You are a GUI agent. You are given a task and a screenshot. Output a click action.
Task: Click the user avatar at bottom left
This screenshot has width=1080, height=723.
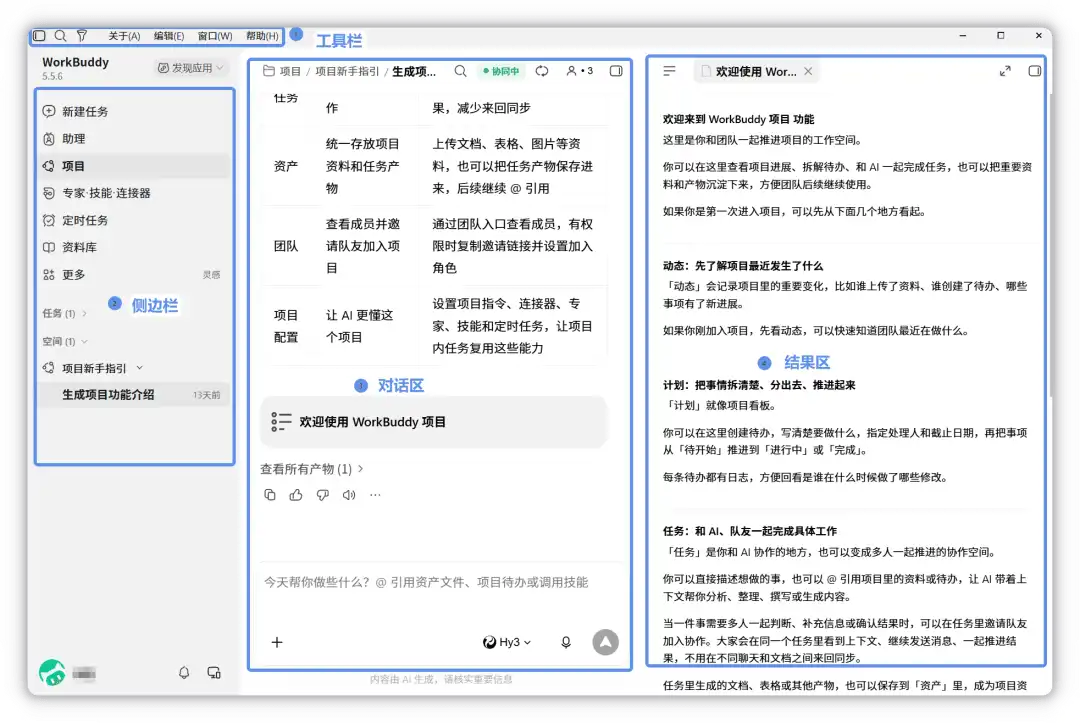52,672
